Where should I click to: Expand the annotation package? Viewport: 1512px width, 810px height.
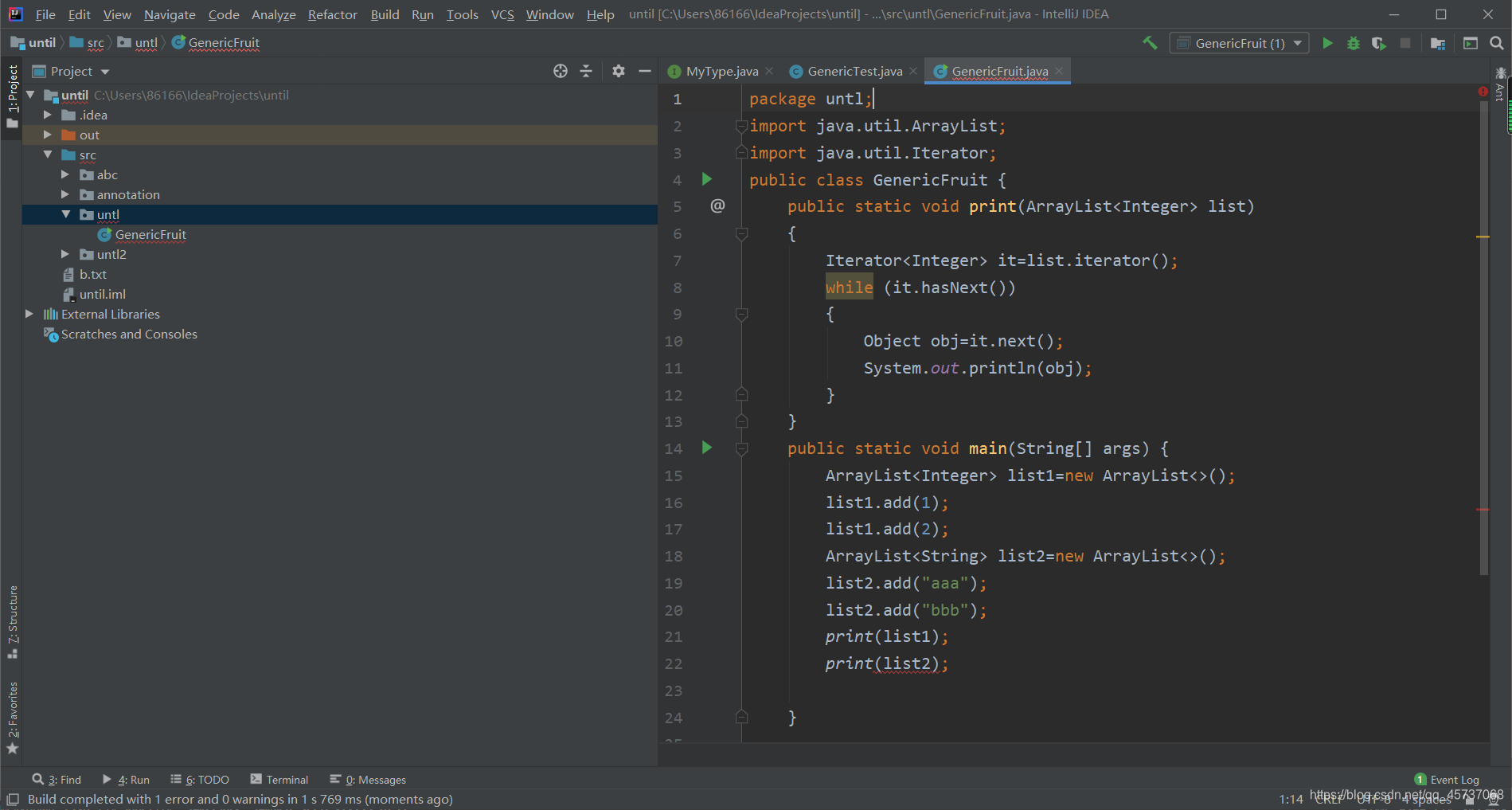tap(65, 194)
